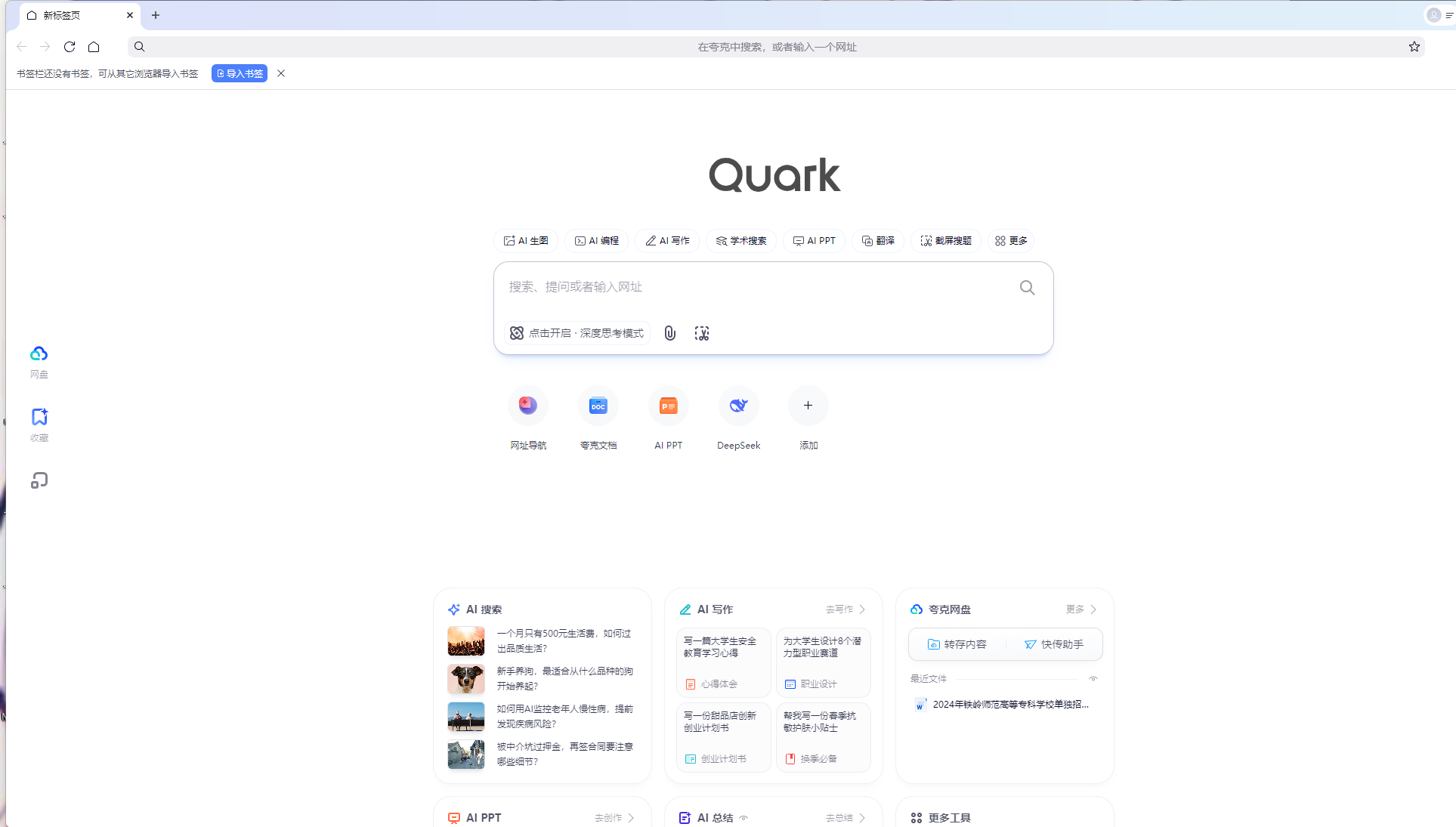Toggle eye icon beside AI 总结

[743, 818]
